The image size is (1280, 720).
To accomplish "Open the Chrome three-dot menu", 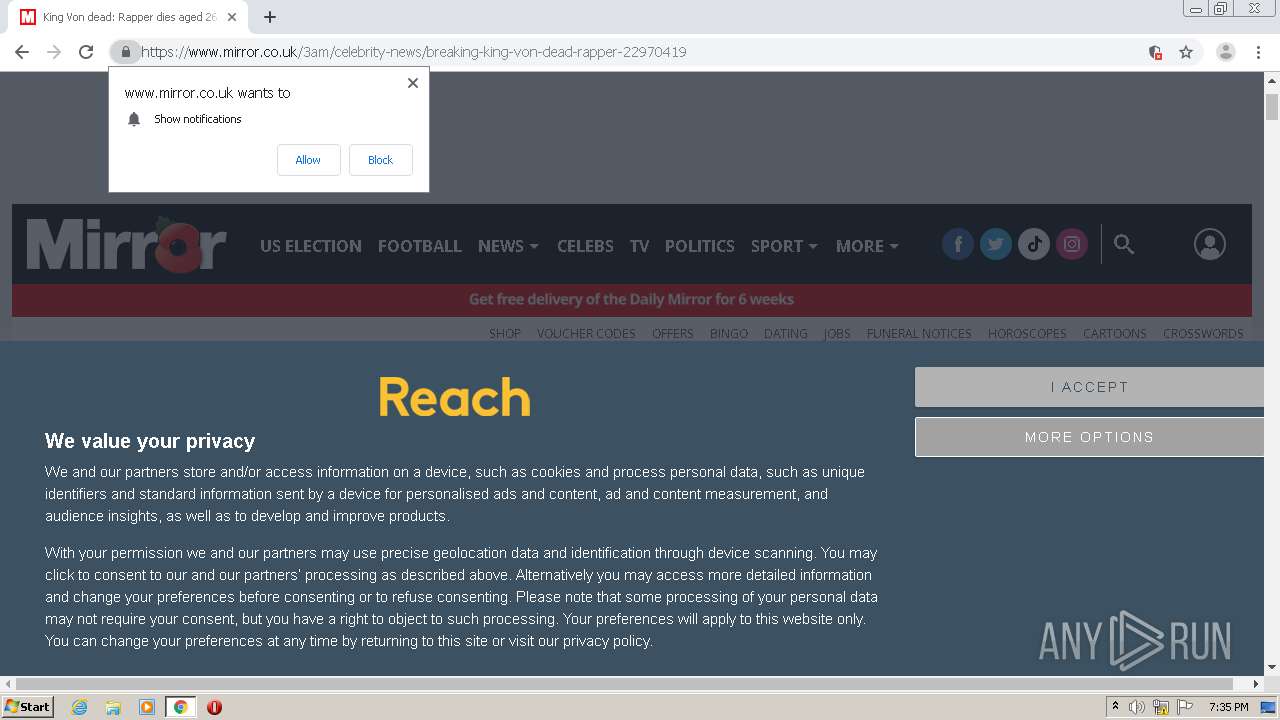I will pos(1258,52).
